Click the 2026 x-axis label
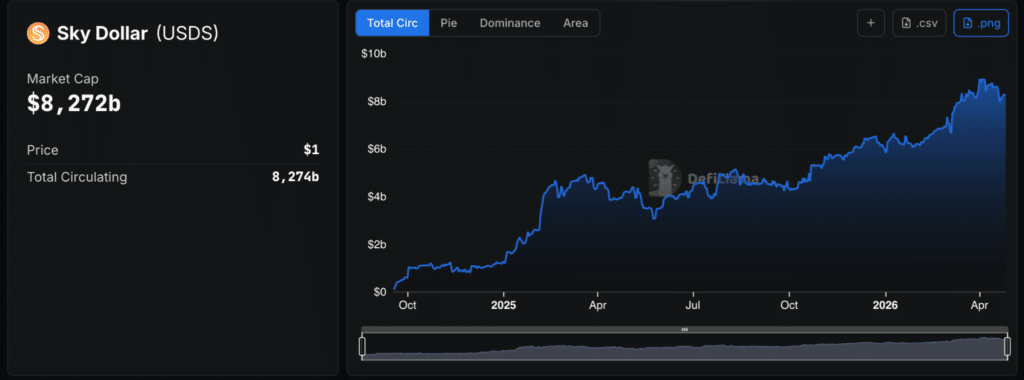 coord(886,305)
